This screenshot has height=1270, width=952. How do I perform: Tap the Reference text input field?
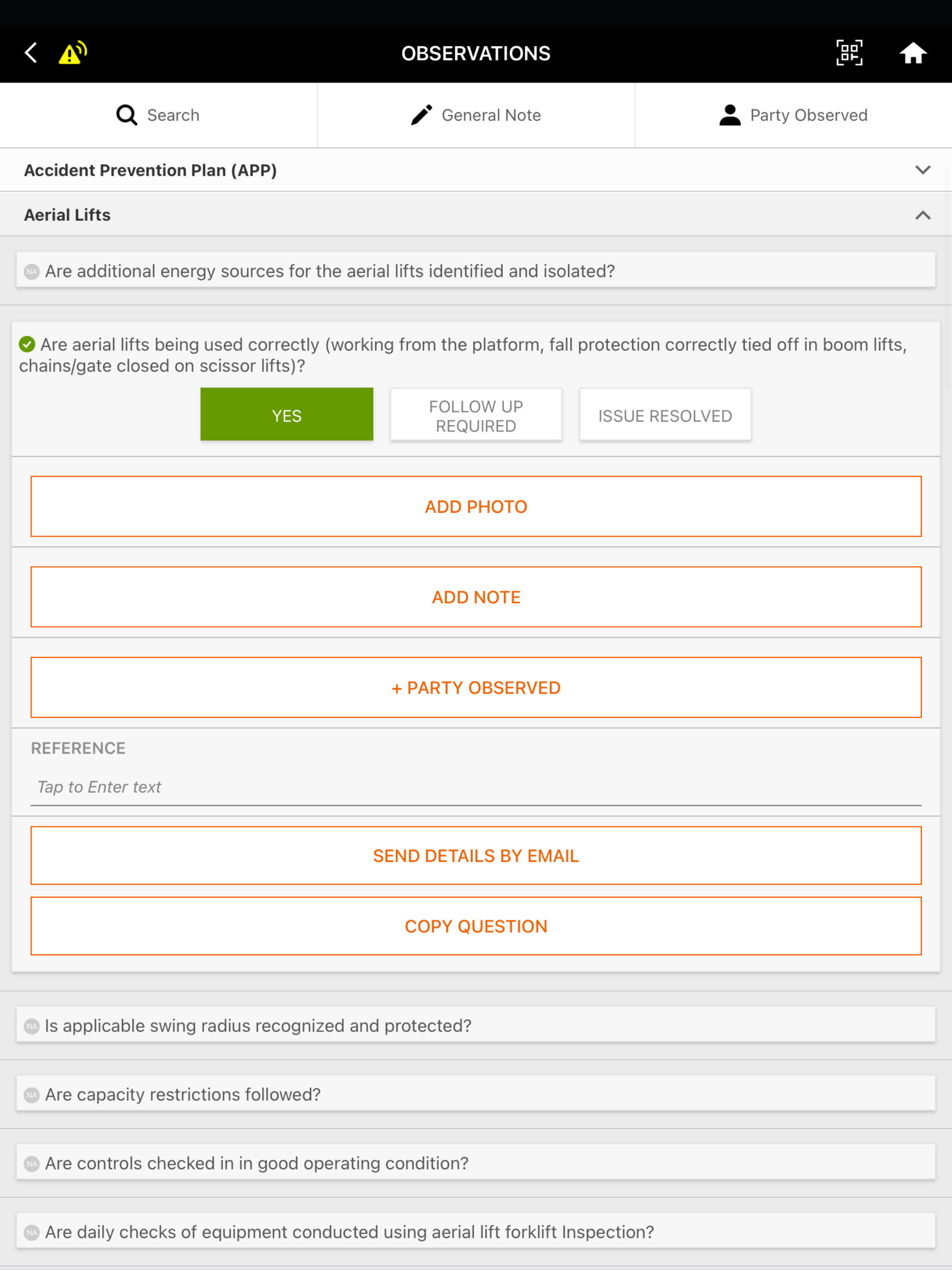point(476,787)
